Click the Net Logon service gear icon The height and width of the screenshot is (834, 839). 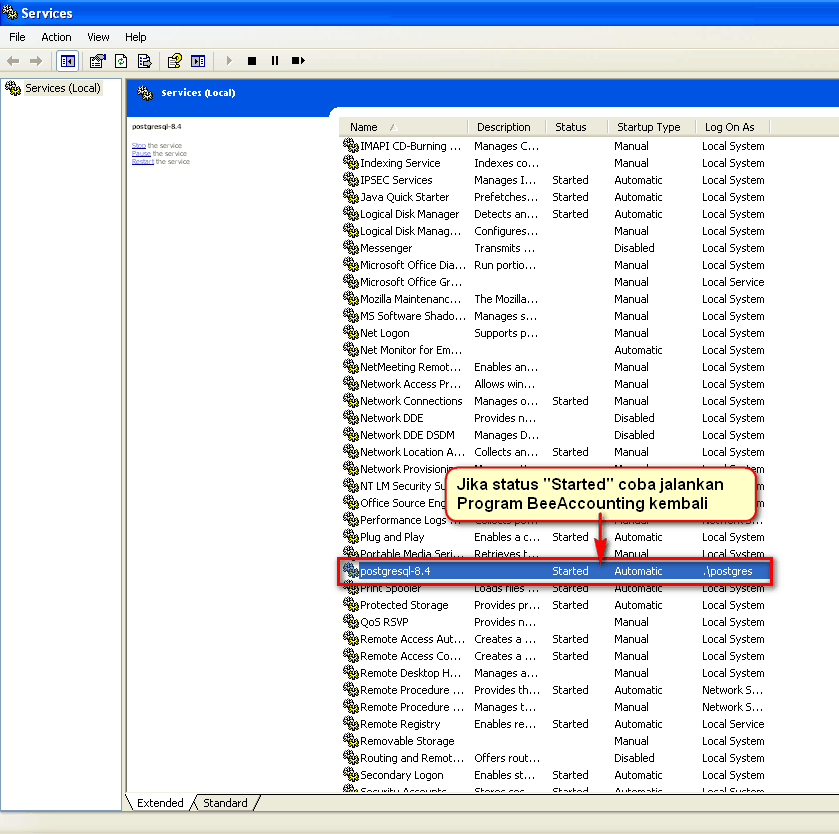pyautogui.click(x=350, y=333)
